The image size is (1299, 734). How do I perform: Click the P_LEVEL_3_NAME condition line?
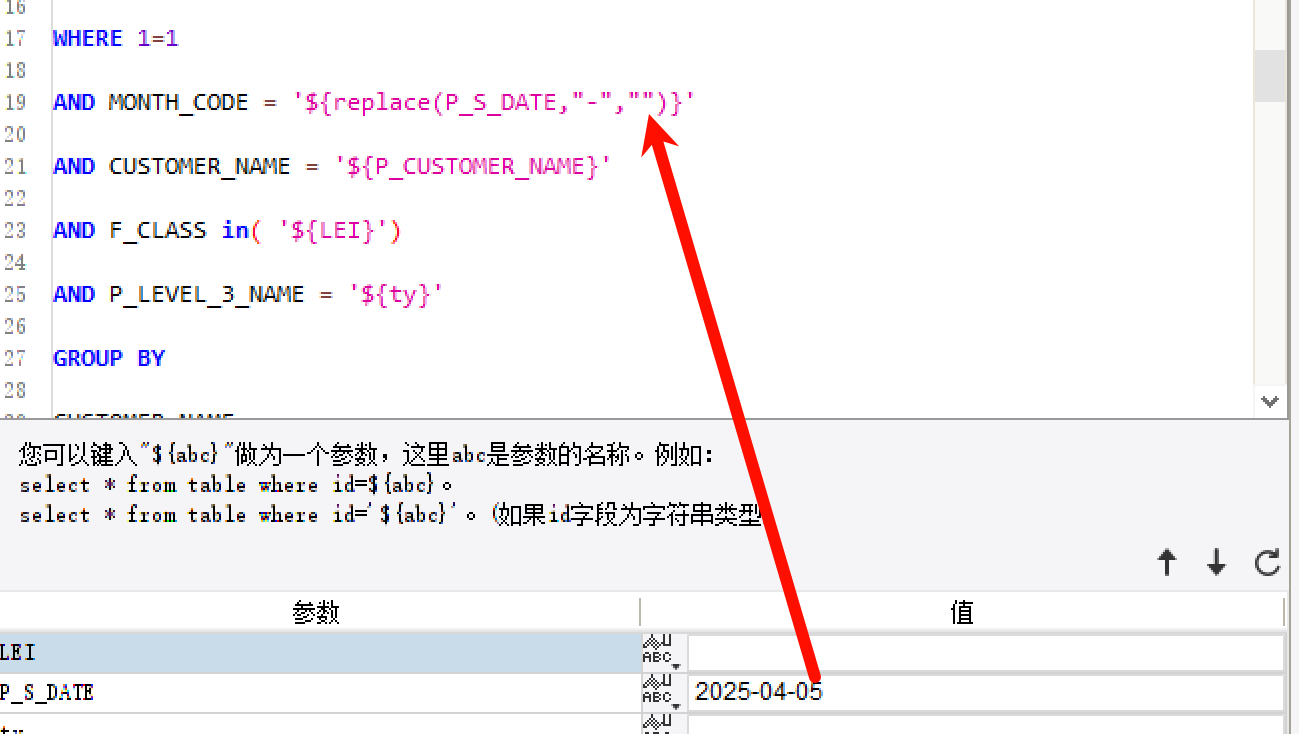(248, 294)
